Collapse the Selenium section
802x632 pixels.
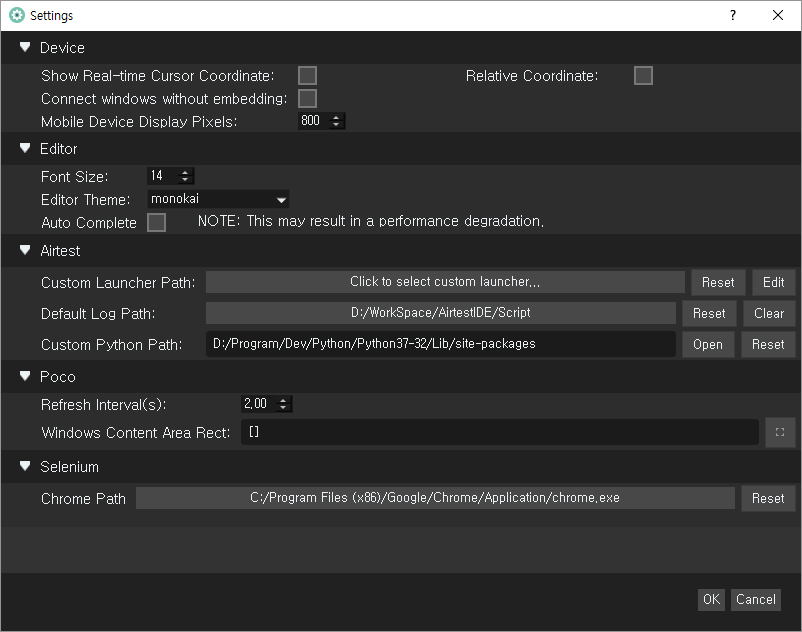pos(25,466)
